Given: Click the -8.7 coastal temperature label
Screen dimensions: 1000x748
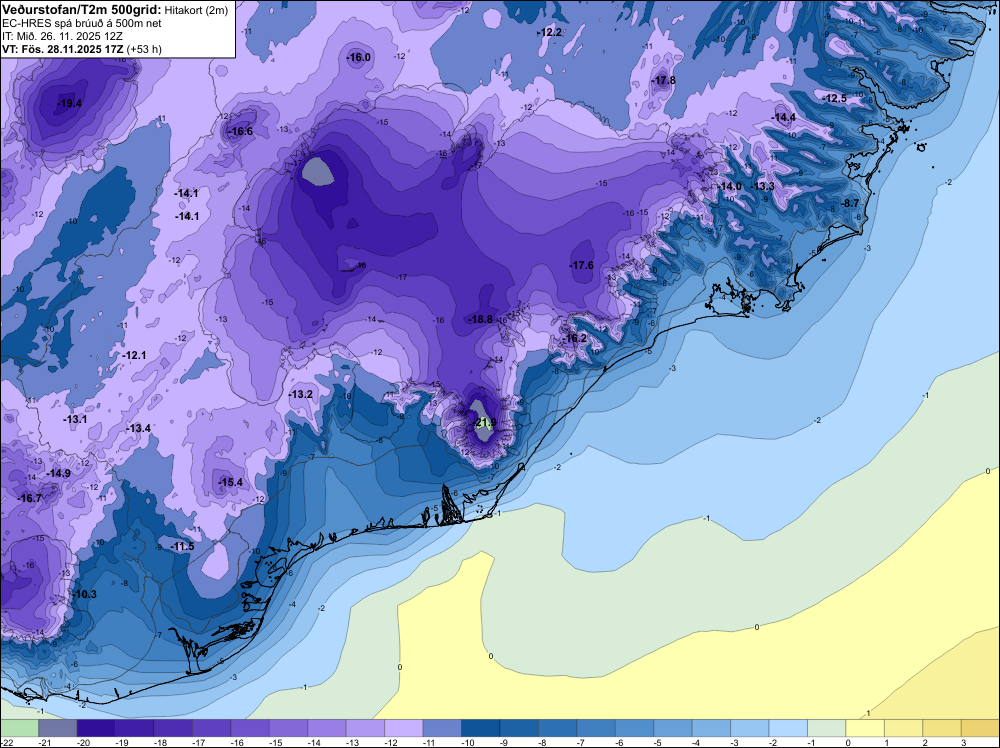Looking at the screenshot, I should [849, 203].
